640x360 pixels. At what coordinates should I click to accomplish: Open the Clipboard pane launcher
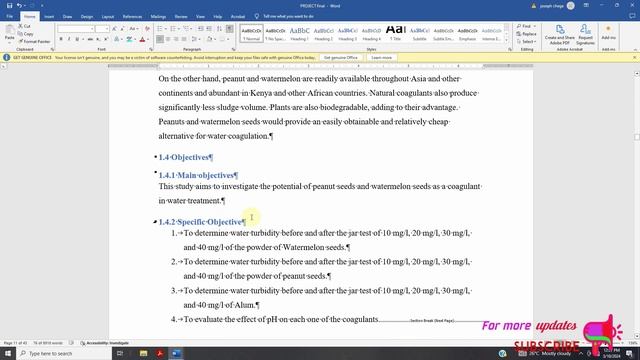click(x=52, y=49)
